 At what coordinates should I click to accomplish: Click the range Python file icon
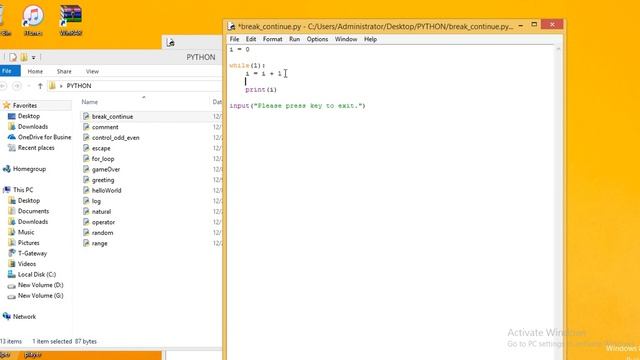pos(86,243)
